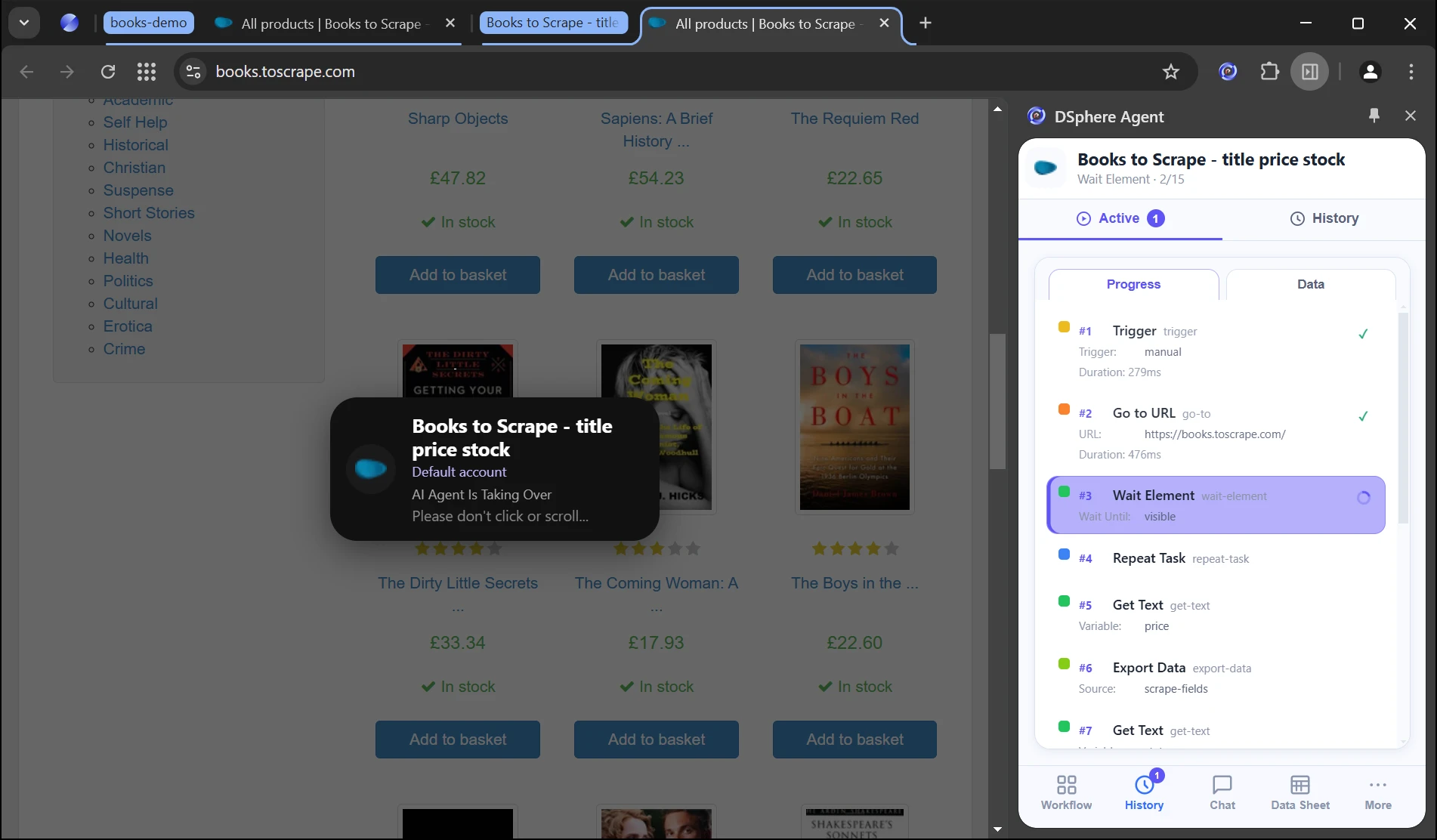This screenshot has width=1437, height=840.
Task: Bookmark this page with the star icon
Action: point(1171,72)
